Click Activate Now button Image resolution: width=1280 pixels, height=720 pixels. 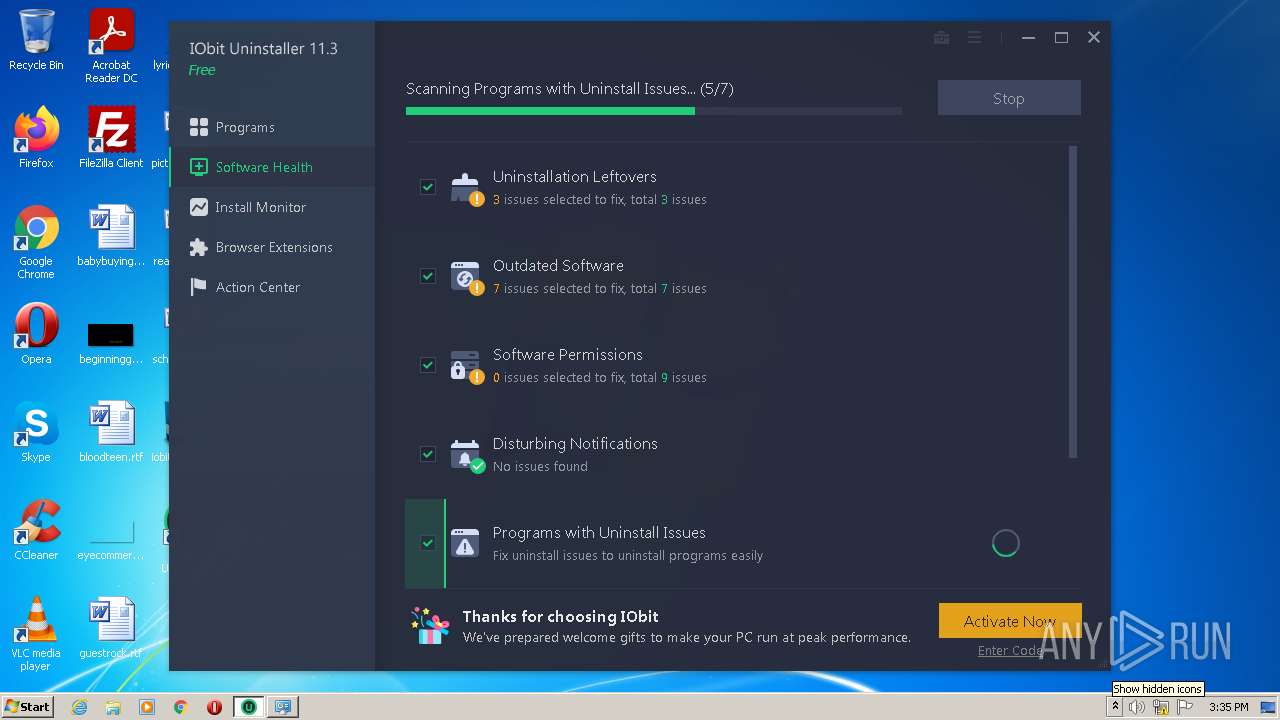point(1010,621)
